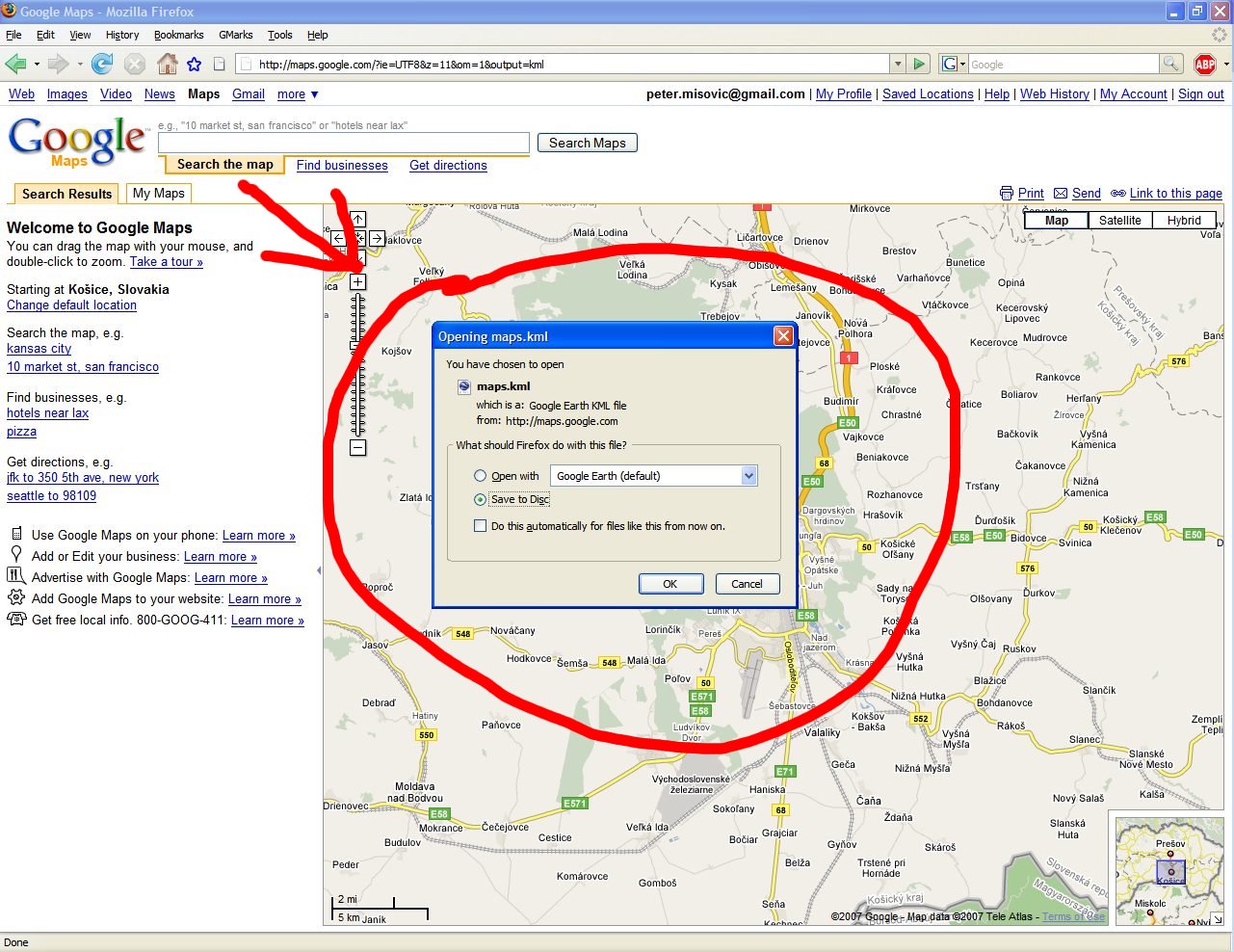Image resolution: width=1234 pixels, height=952 pixels.
Task: Go back with the green Back arrow
Action: pyautogui.click(x=15, y=65)
